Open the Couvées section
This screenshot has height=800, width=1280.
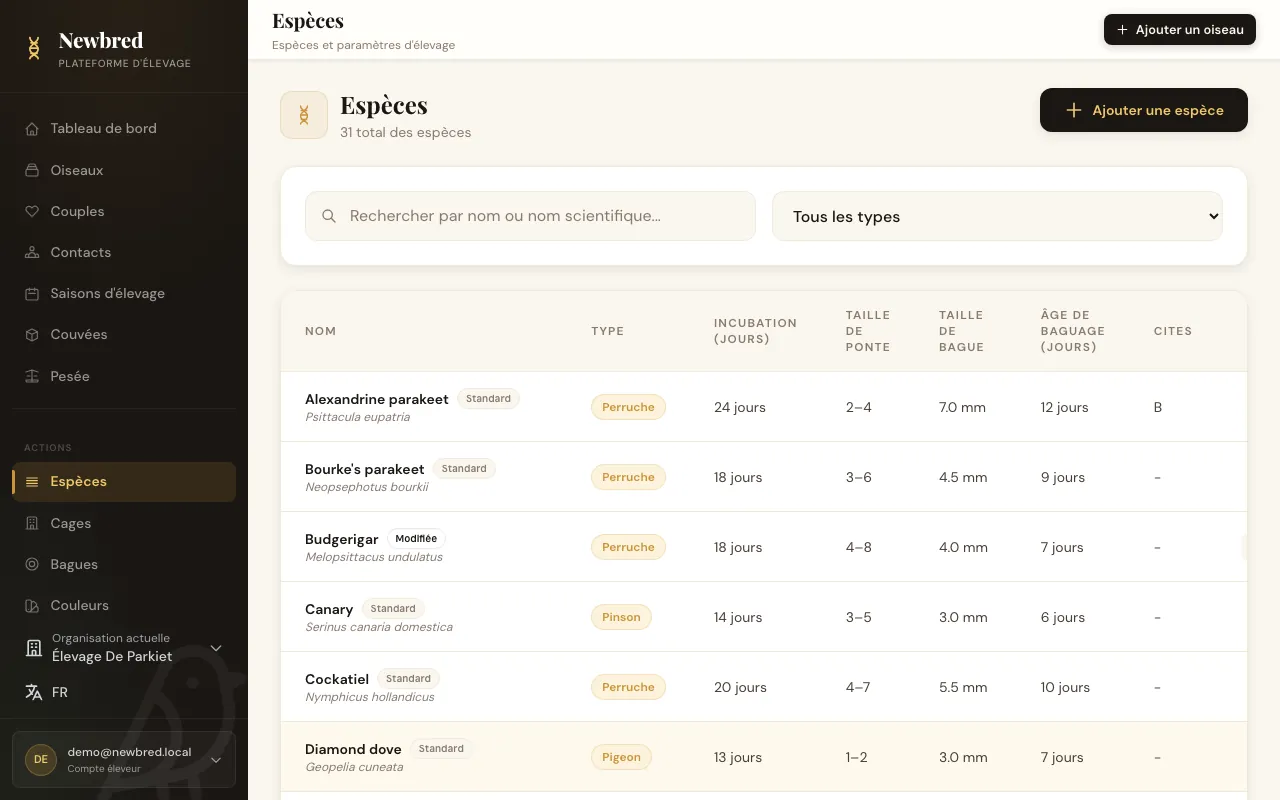[124, 334]
